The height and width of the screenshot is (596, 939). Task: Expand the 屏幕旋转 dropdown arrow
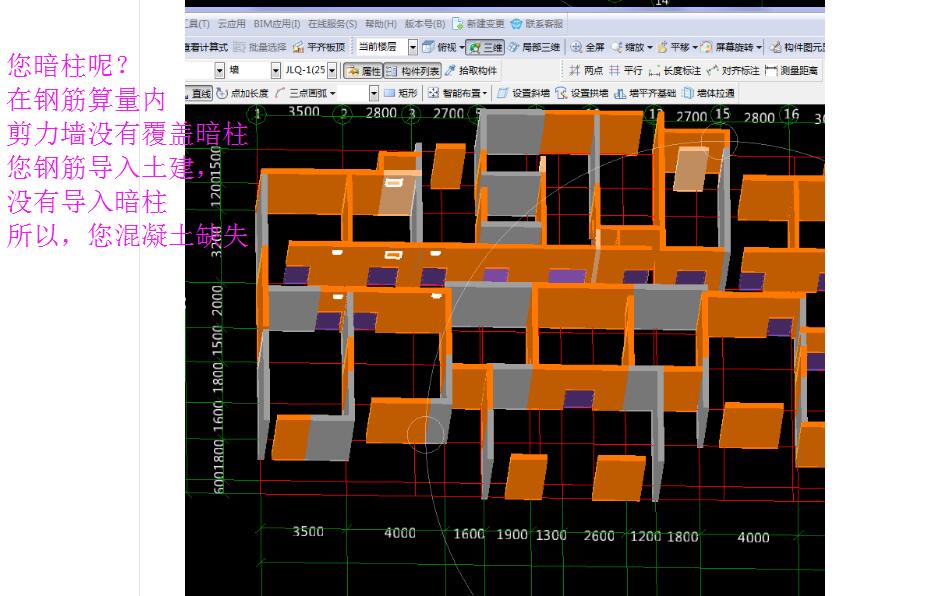759,47
